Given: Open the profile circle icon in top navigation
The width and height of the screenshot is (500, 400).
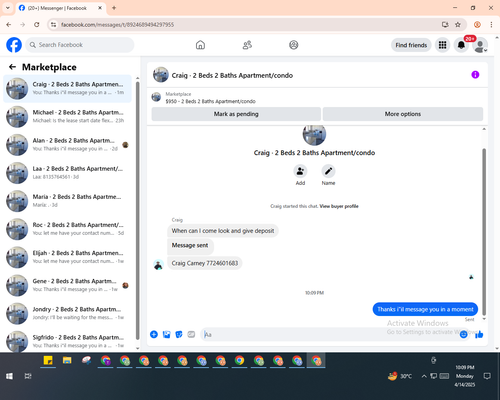Looking at the screenshot, I should click(294, 45).
